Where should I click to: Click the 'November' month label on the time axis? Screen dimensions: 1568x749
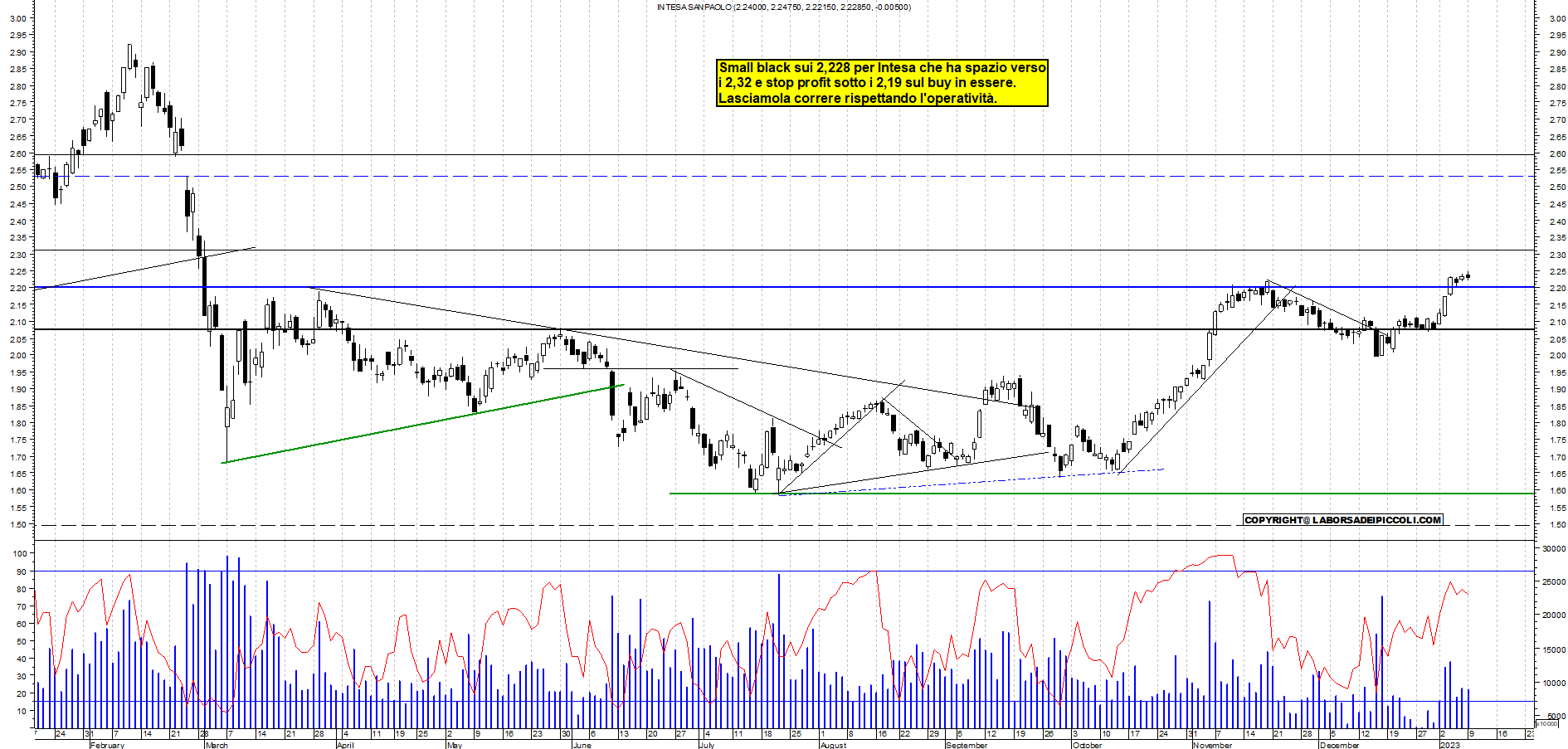[x=1212, y=745]
